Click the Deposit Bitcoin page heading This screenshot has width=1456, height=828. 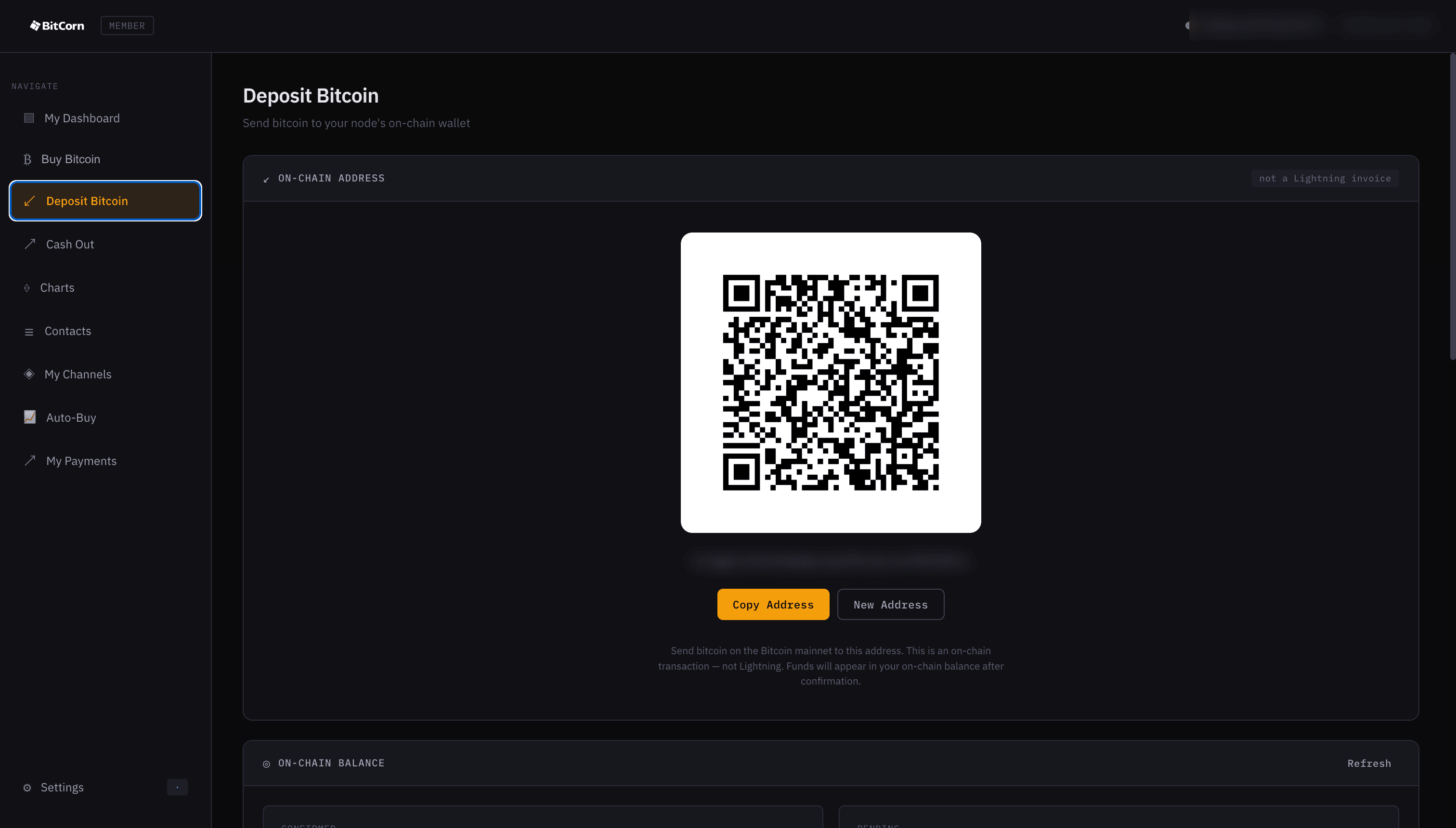pyautogui.click(x=311, y=95)
